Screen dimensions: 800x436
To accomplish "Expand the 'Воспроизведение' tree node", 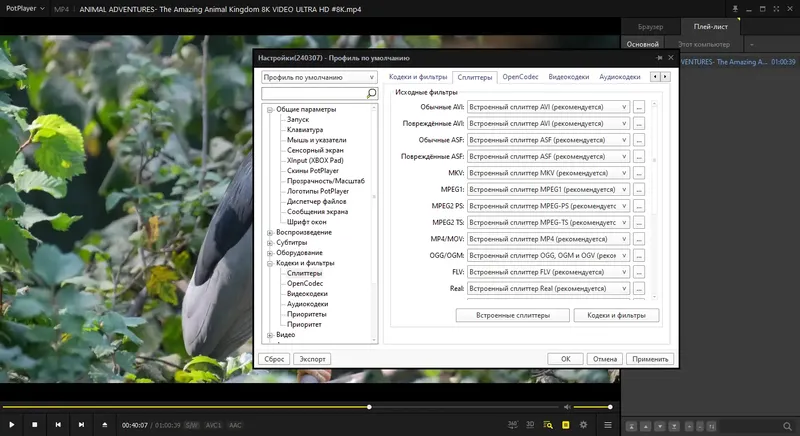I will pyautogui.click(x=270, y=233).
